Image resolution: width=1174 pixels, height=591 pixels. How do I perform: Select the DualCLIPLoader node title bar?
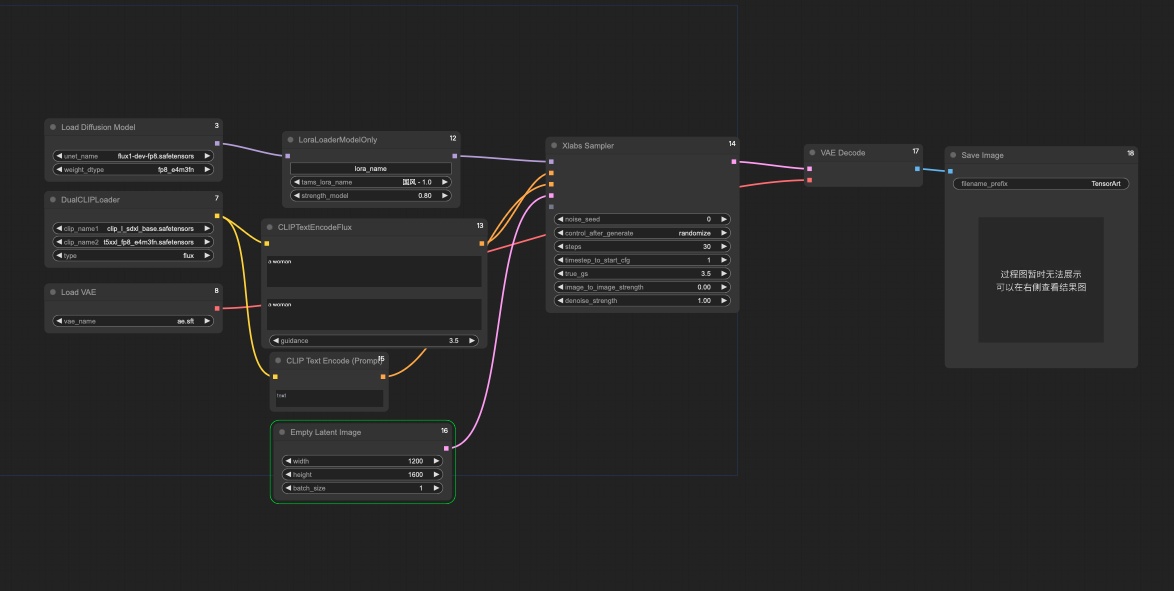pos(130,200)
